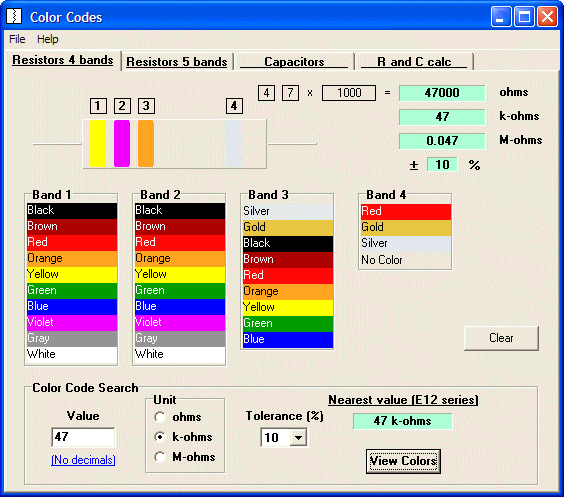Open the R and C calc tab
Image resolution: width=565 pixels, height=497 pixels.
[x=414, y=62]
